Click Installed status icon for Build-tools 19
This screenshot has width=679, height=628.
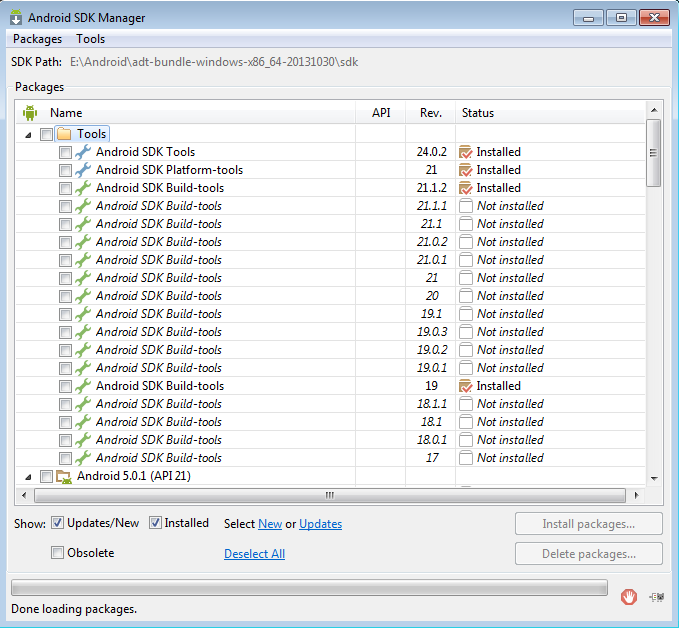click(x=466, y=386)
